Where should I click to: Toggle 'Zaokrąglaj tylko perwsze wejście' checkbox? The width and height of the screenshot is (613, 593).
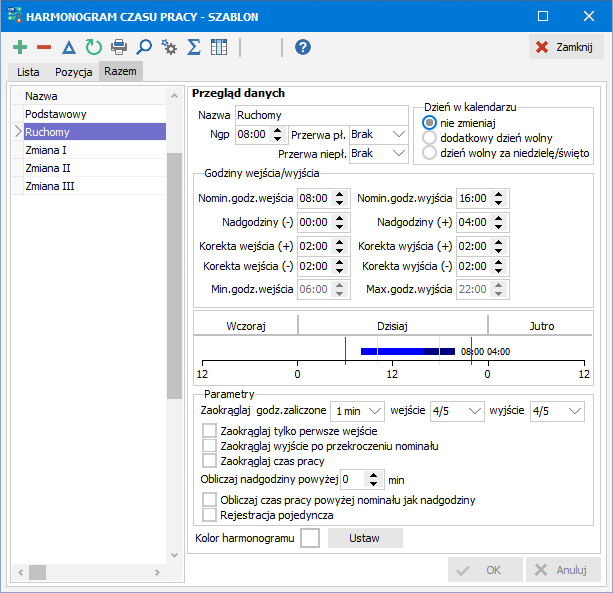click(x=210, y=431)
